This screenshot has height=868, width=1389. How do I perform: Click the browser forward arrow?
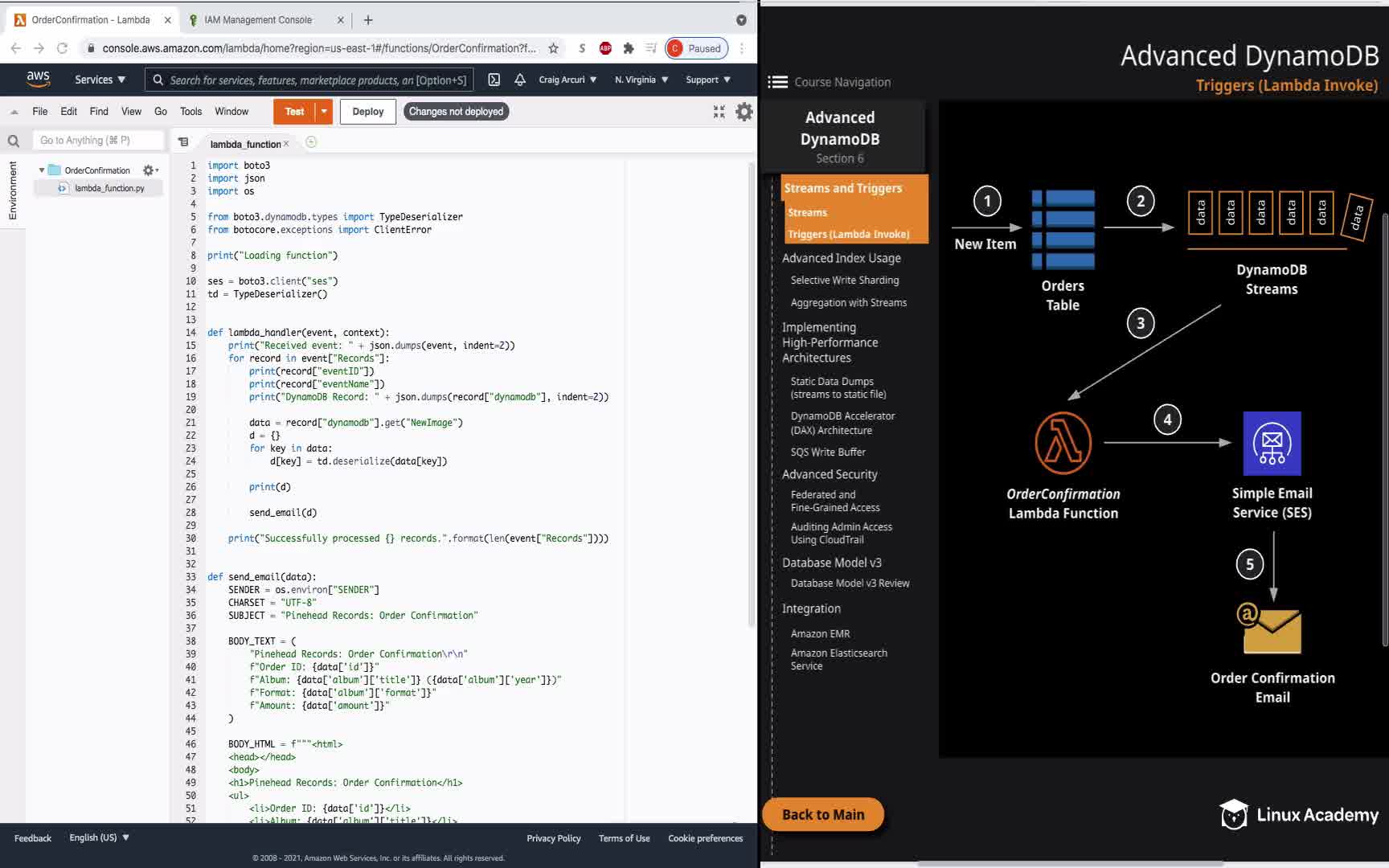[x=39, y=48]
